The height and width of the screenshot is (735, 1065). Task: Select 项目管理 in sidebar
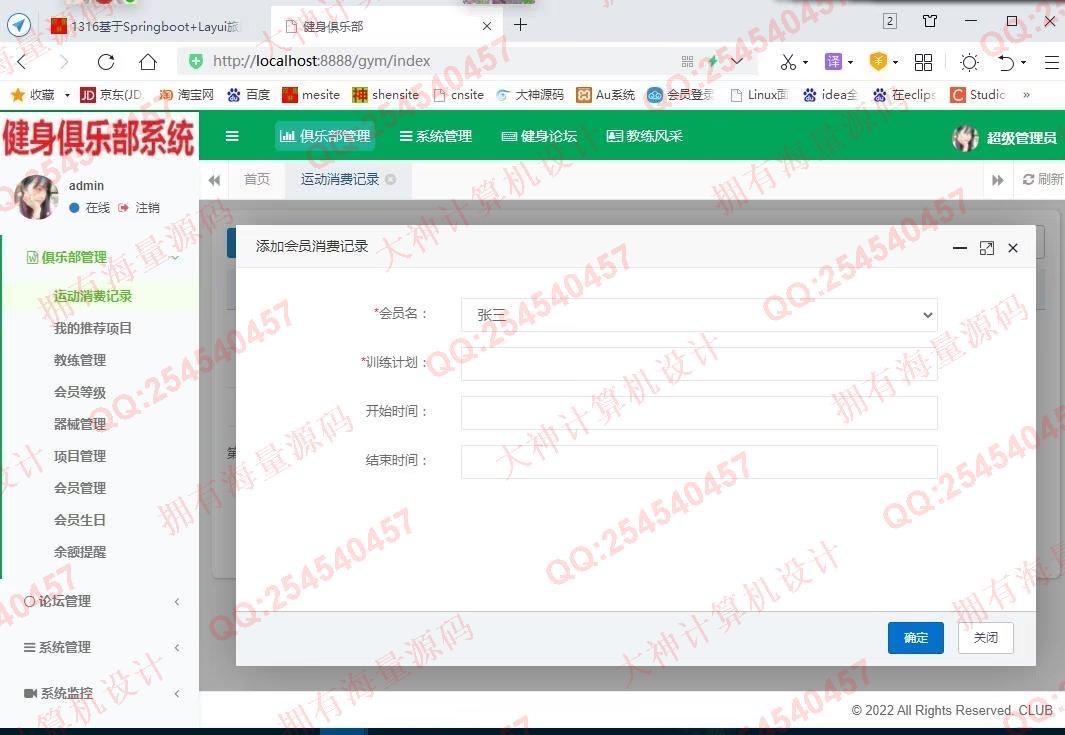pos(80,456)
